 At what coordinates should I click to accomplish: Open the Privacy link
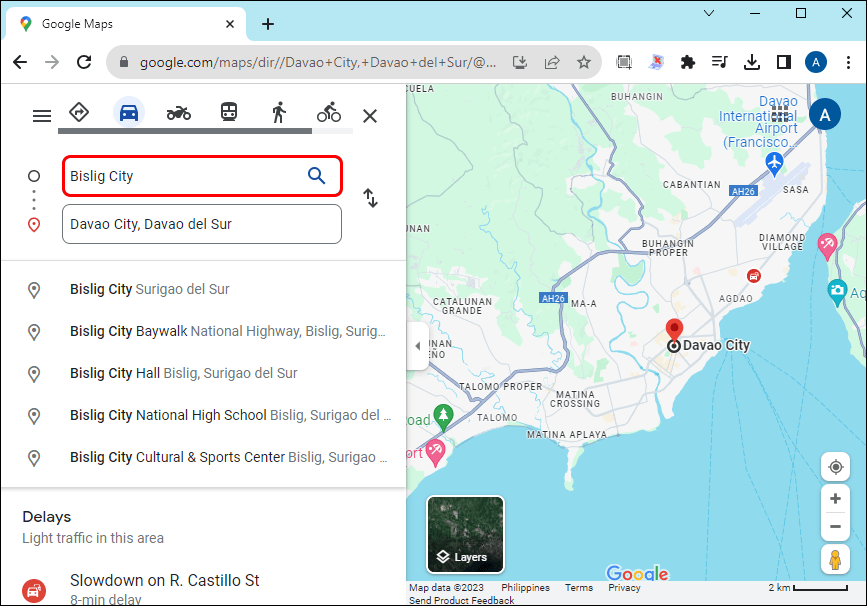[624, 587]
